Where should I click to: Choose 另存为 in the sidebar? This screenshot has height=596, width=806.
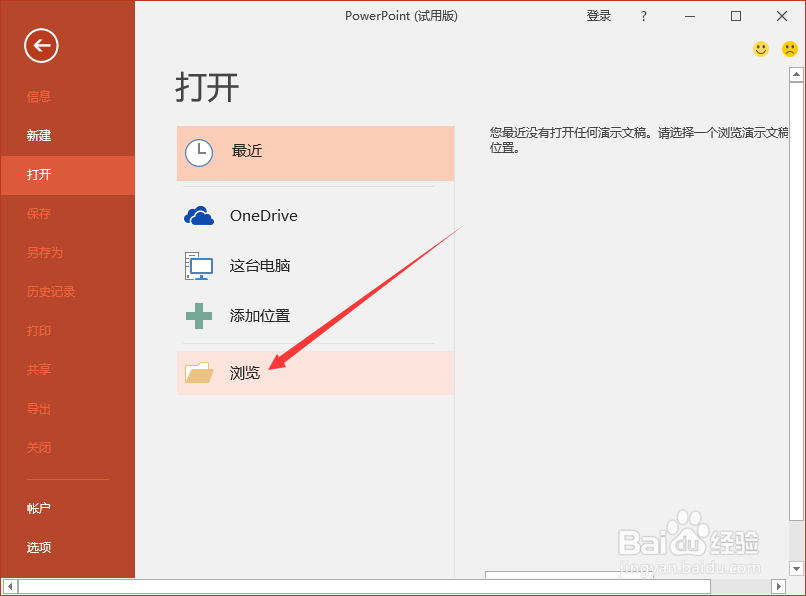45,252
